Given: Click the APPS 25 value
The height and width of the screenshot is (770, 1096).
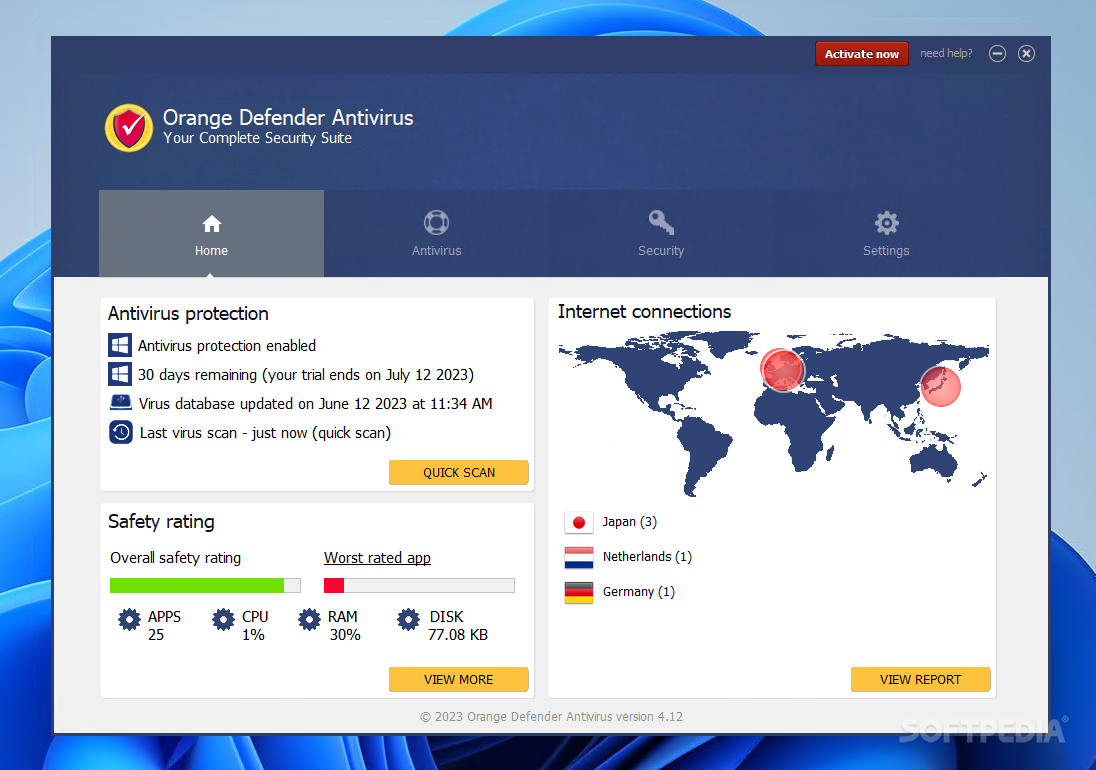Looking at the screenshot, I should (156, 634).
